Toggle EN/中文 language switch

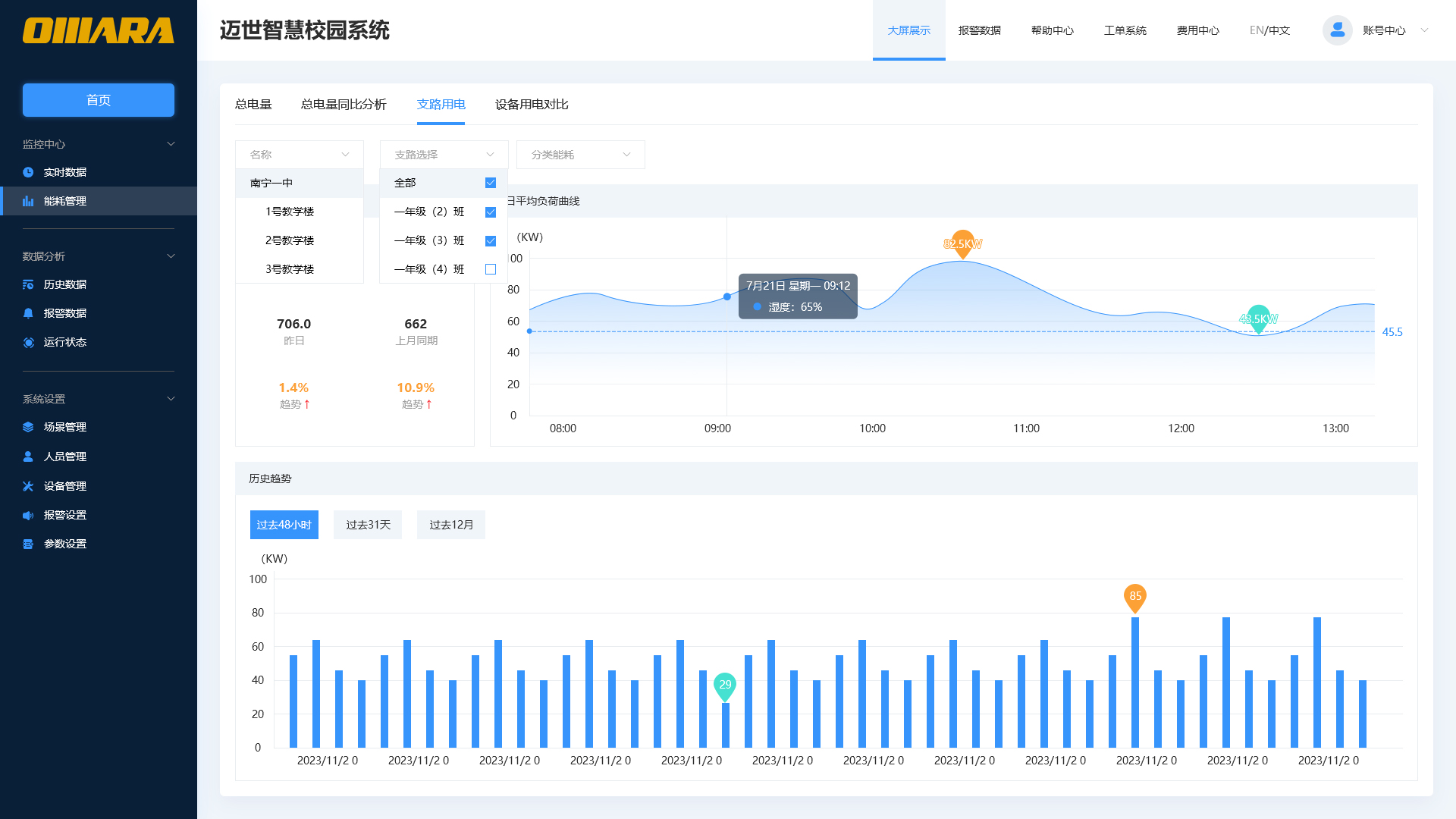click(1270, 30)
